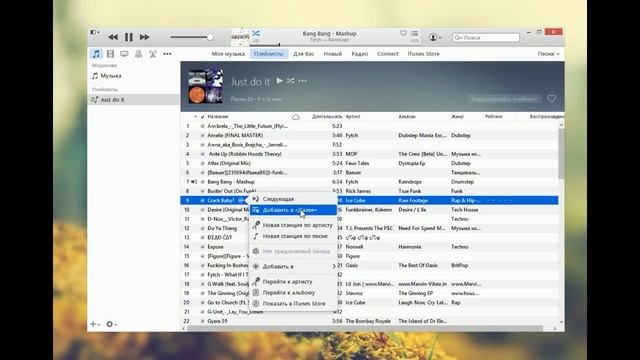The image size is (640, 360).
Task: Love the current song with heart icon
Action: coord(403,33)
